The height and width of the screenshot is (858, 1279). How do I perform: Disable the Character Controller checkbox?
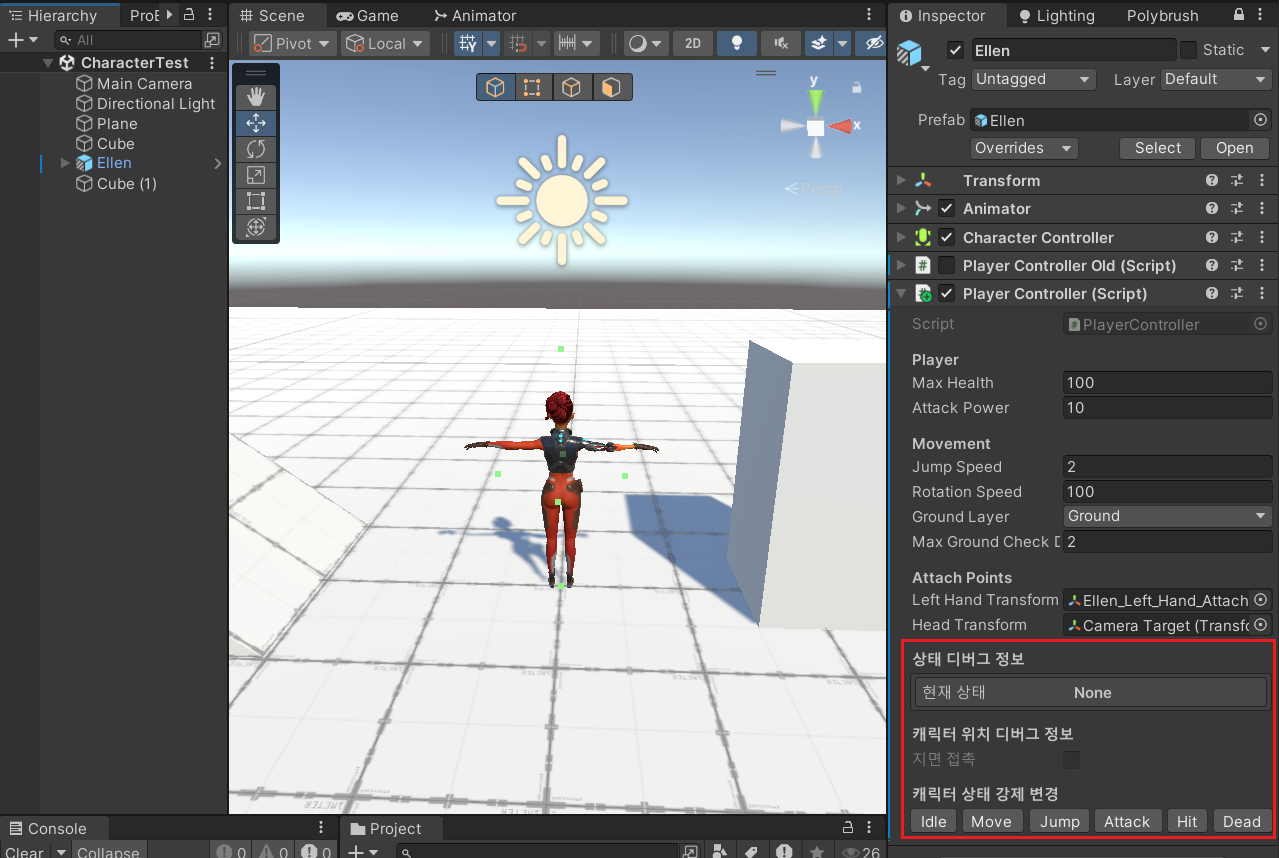(947, 237)
